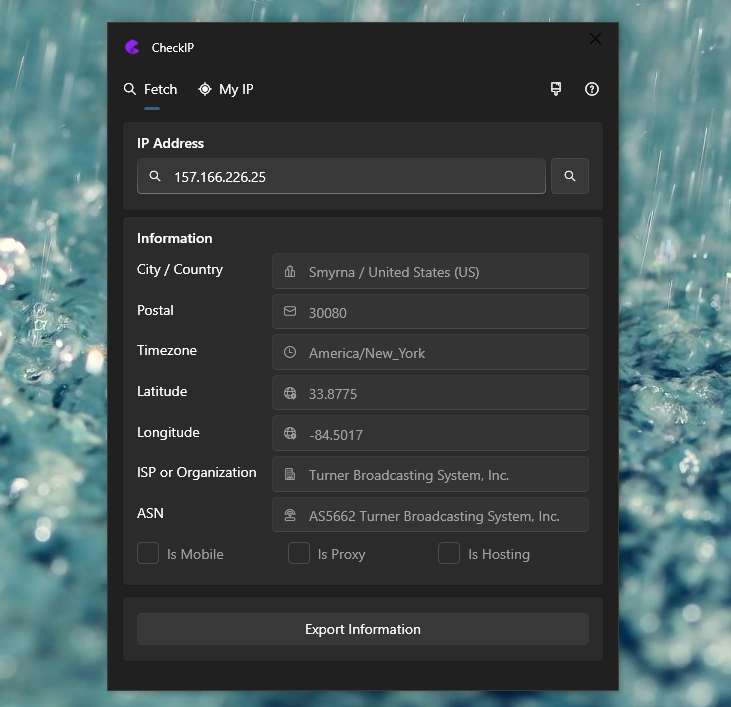Click the City / Country label
Image resolution: width=731 pixels, height=707 pixels.
click(x=179, y=270)
